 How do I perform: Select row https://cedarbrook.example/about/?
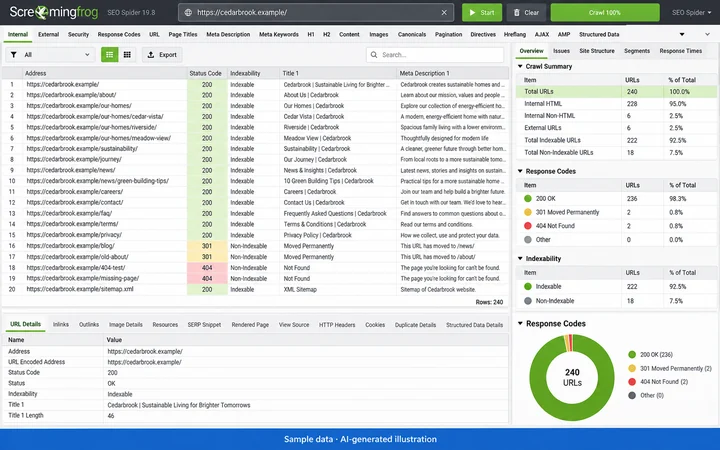coord(255,95)
